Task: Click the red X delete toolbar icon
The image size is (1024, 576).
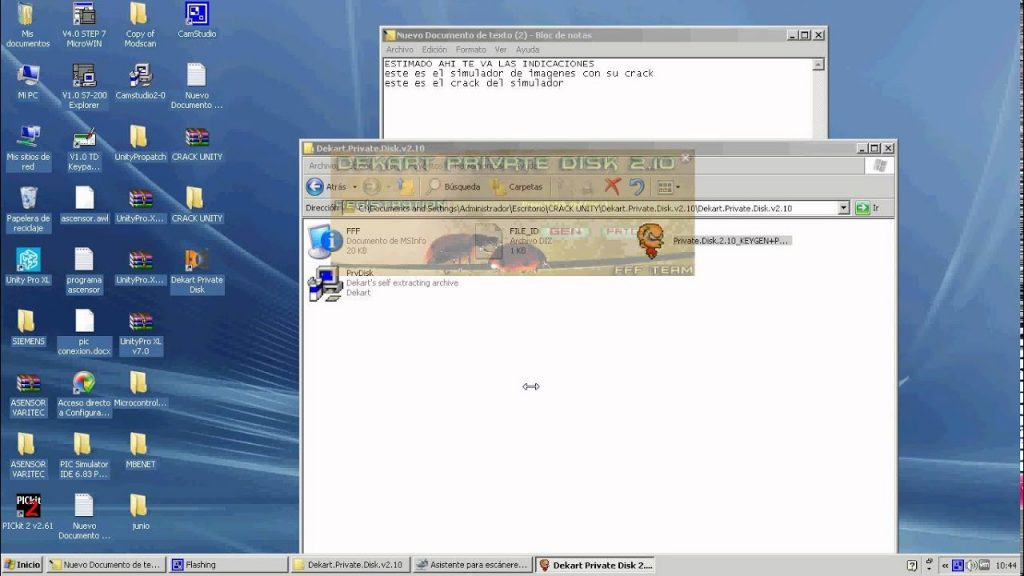Action: [612, 187]
